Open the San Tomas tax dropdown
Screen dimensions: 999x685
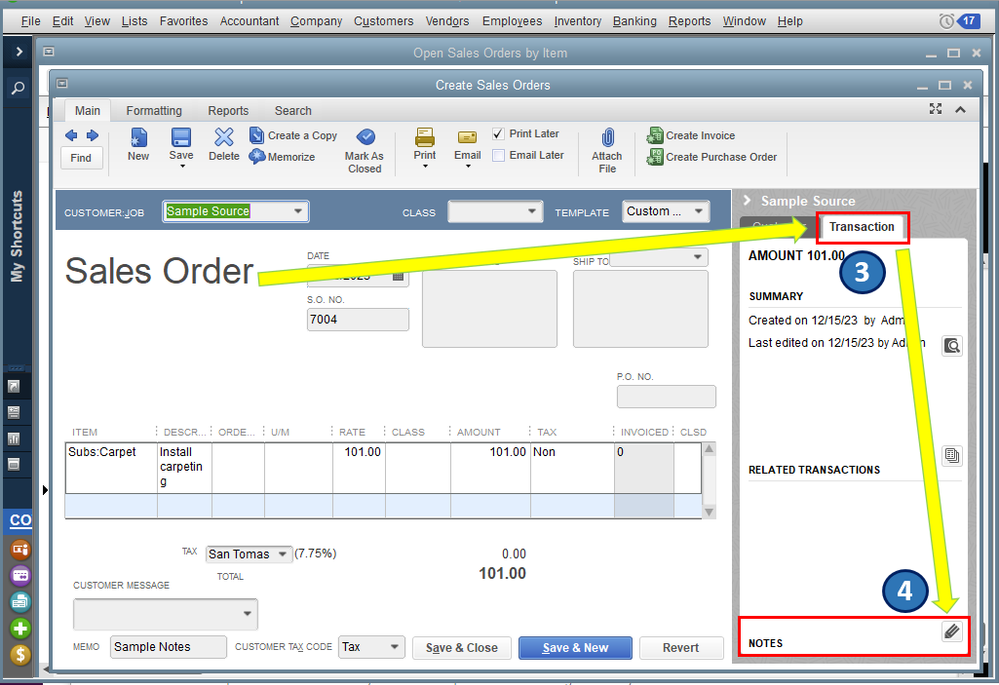coord(282,554)
